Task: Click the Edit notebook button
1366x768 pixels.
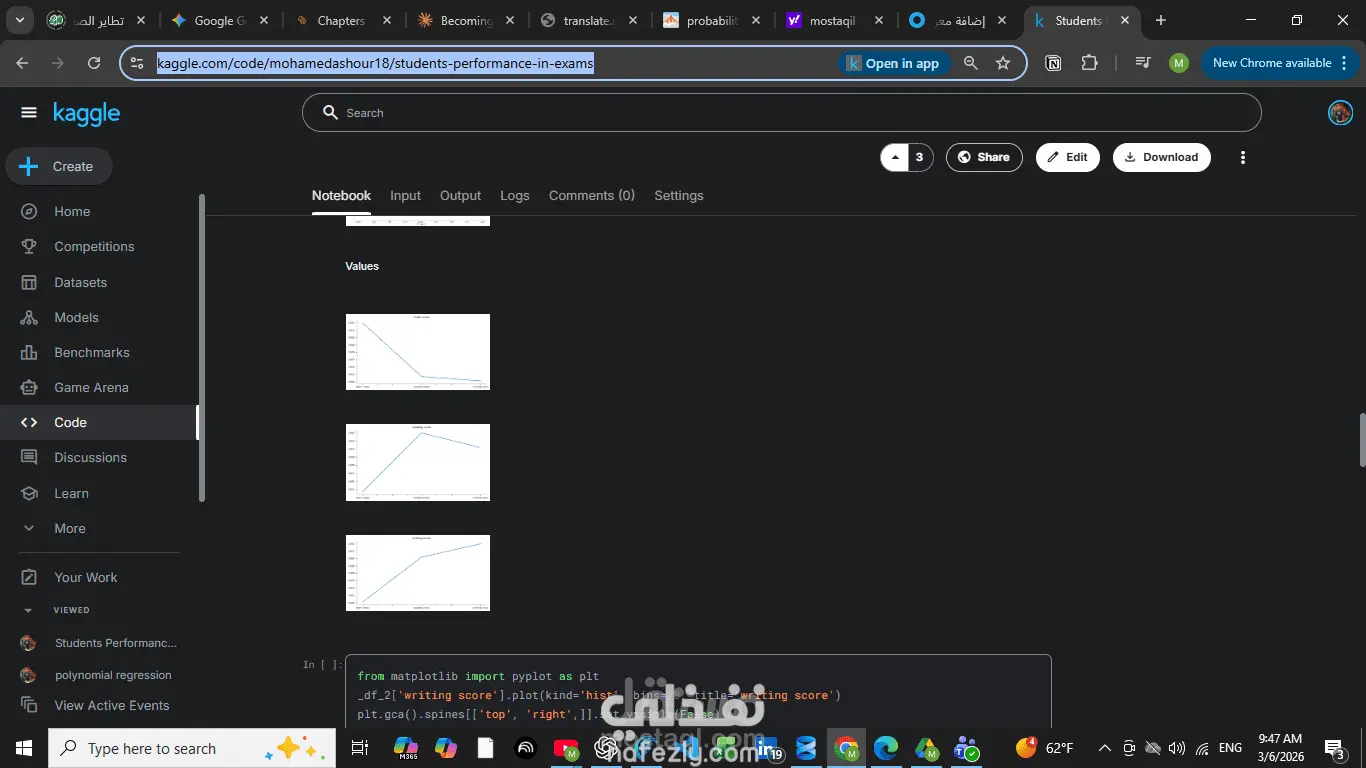Action: tap(1067, 157)
